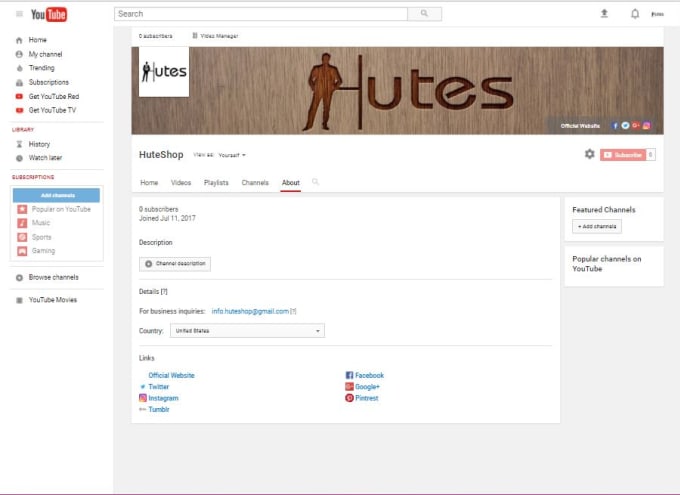The width and height of the screenshot is (680, 495).
Task: Open channel settings gear icon
Action: (589, 154)
